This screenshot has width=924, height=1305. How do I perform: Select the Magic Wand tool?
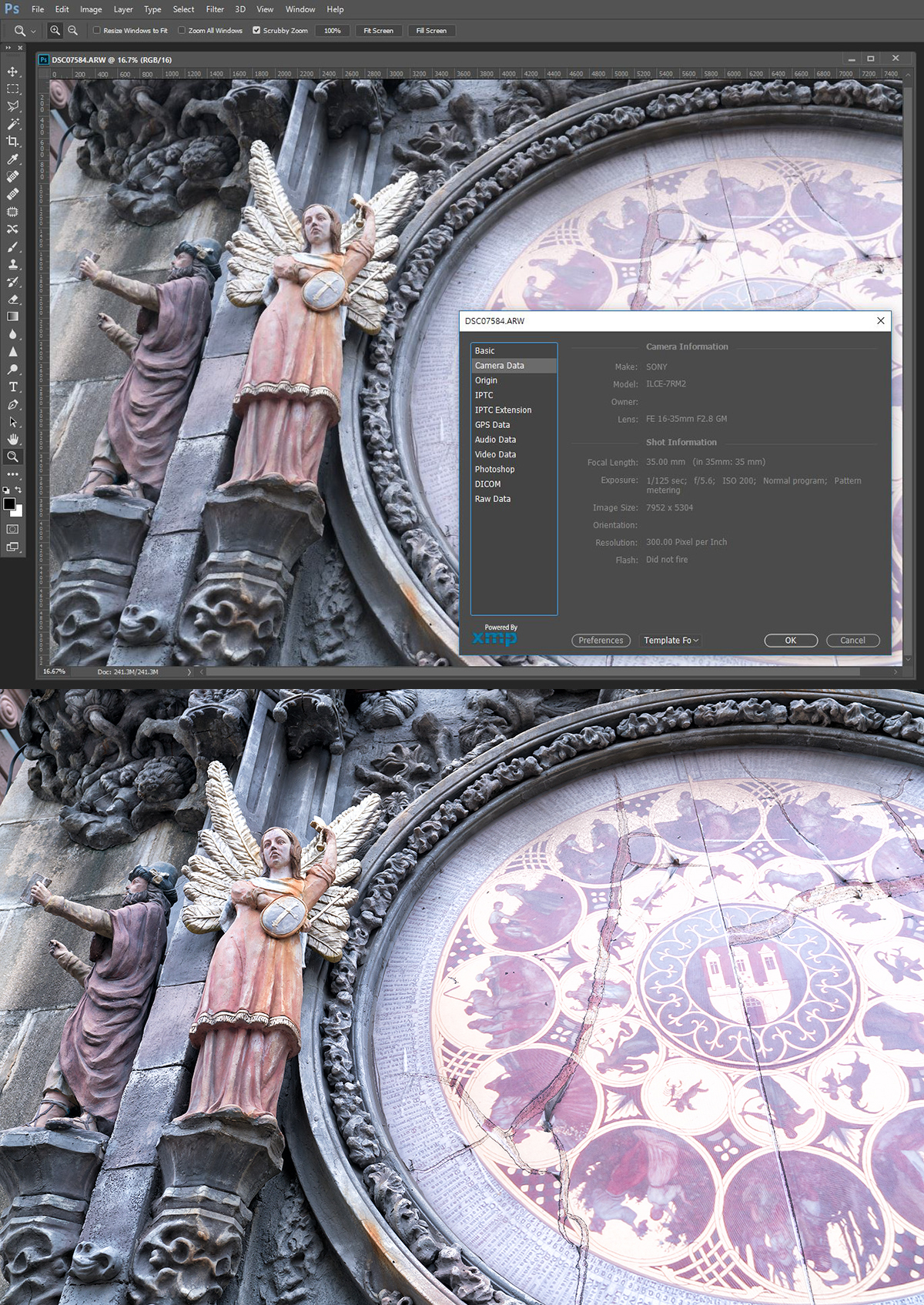12,124
